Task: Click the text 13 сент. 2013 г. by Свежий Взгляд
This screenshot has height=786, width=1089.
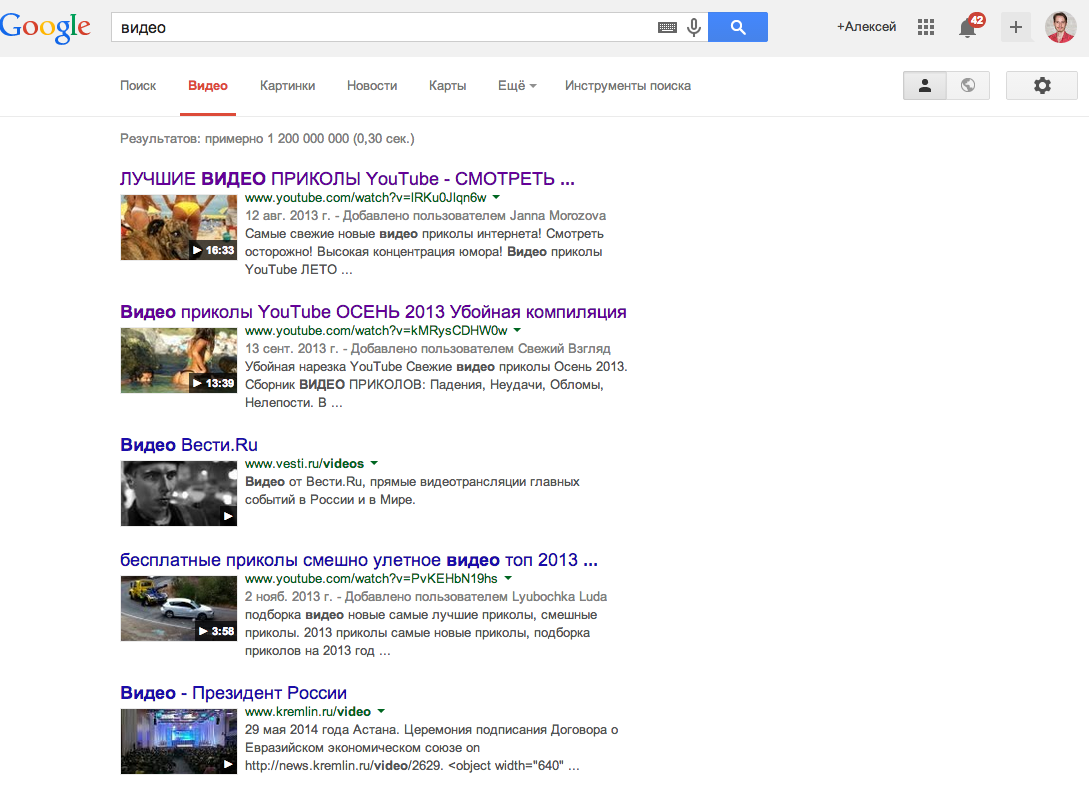Action: point(427,349)
